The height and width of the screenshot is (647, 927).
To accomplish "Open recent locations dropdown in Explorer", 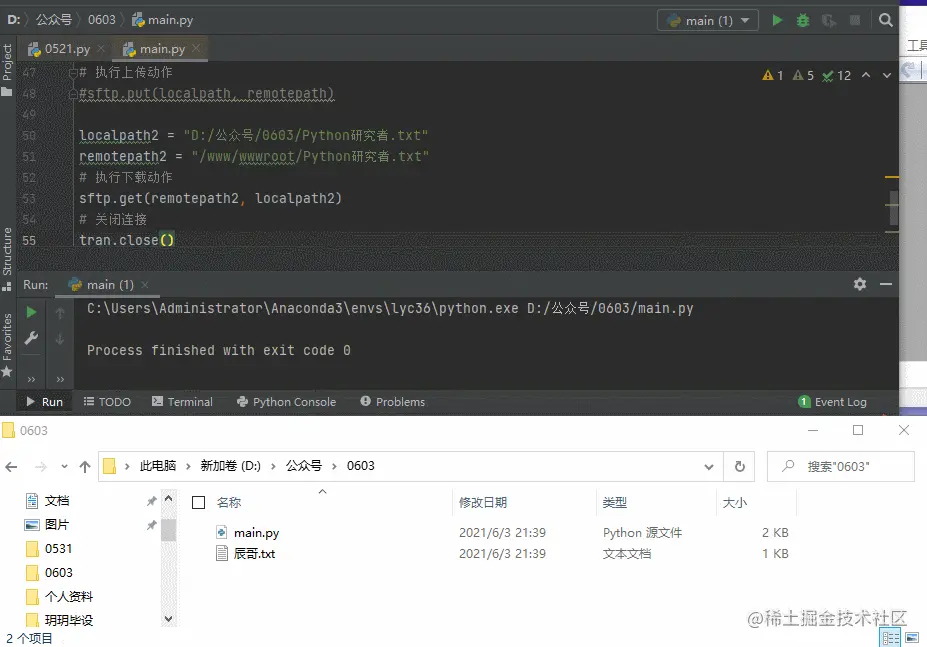I will click(x=64, y=467).
